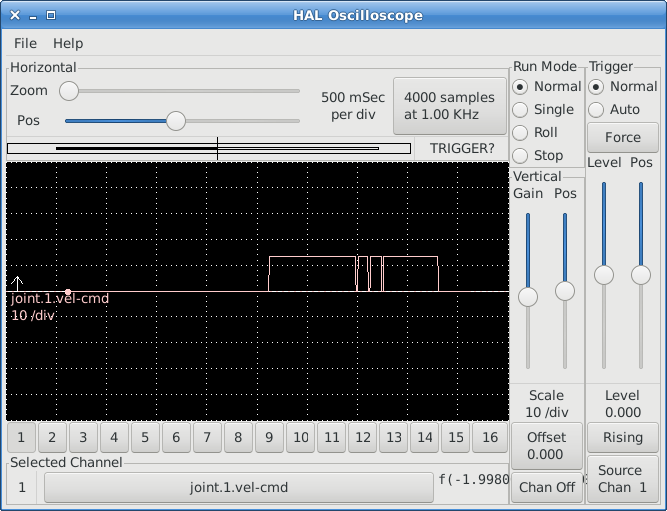Select channel 14 button

425,437
